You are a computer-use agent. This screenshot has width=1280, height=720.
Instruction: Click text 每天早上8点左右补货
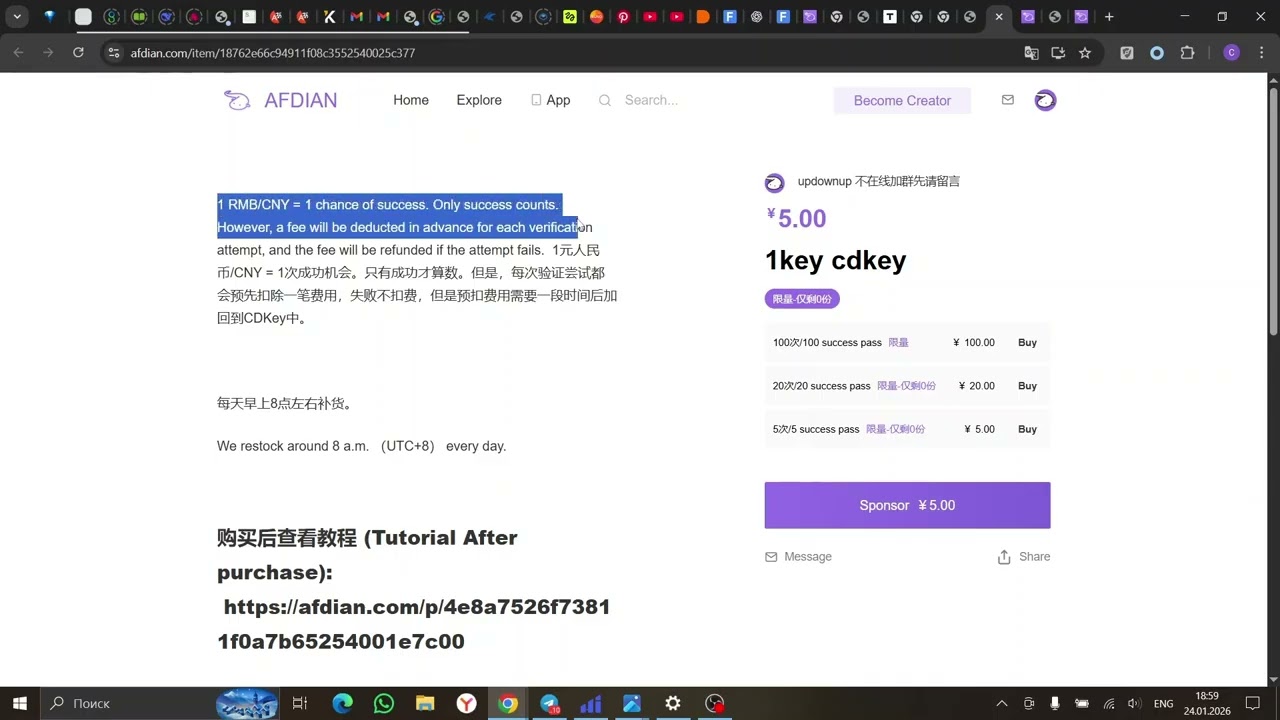pyautogui.click(x=284, y=404)
